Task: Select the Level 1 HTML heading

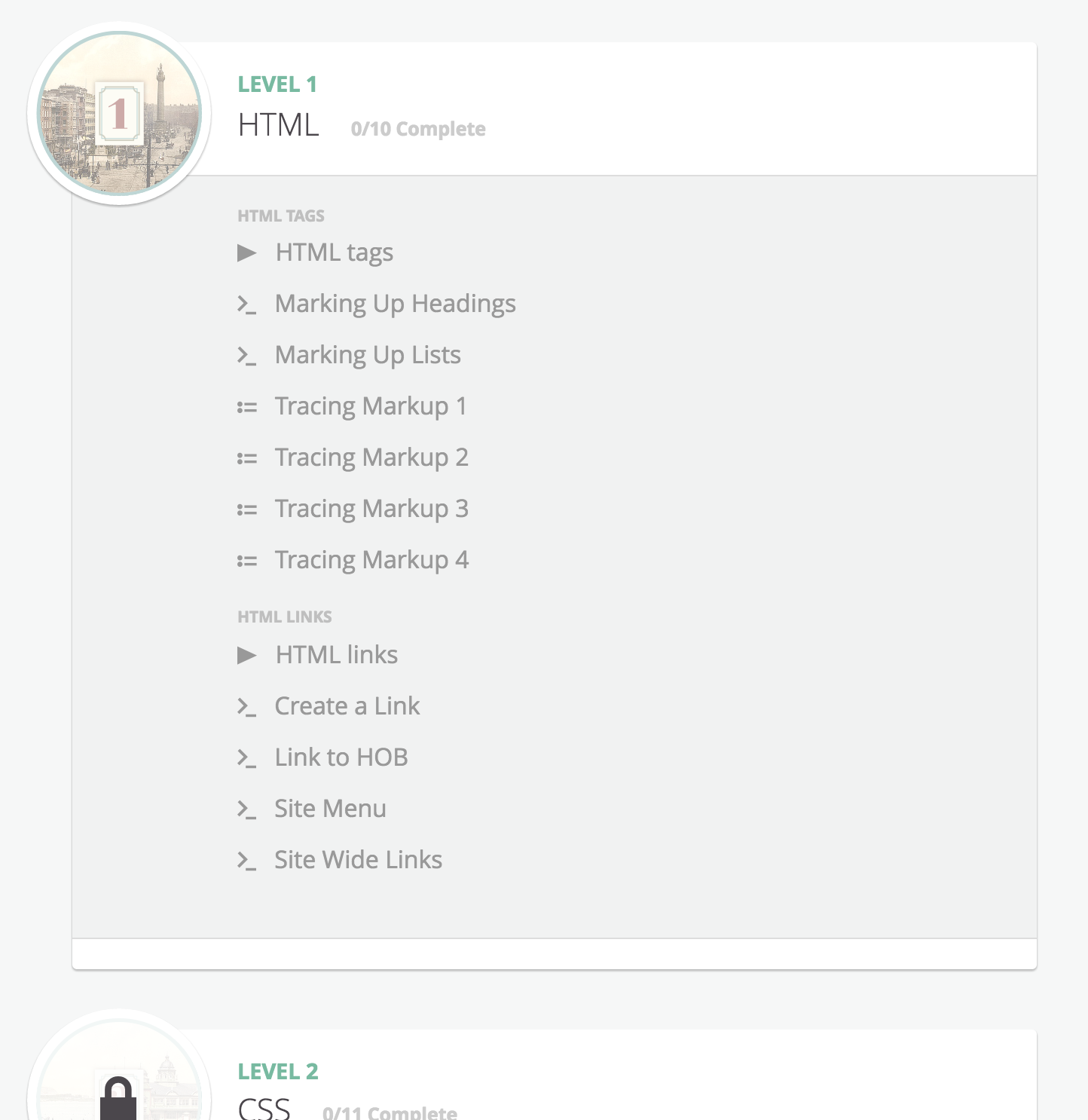Action: [279, 125]
